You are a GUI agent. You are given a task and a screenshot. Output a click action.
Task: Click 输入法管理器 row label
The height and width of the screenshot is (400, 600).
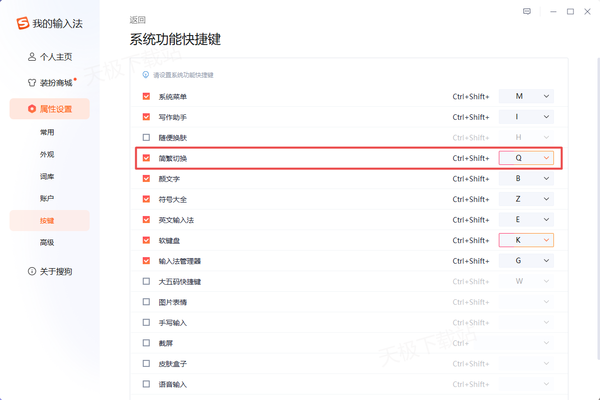pos(180,261)
